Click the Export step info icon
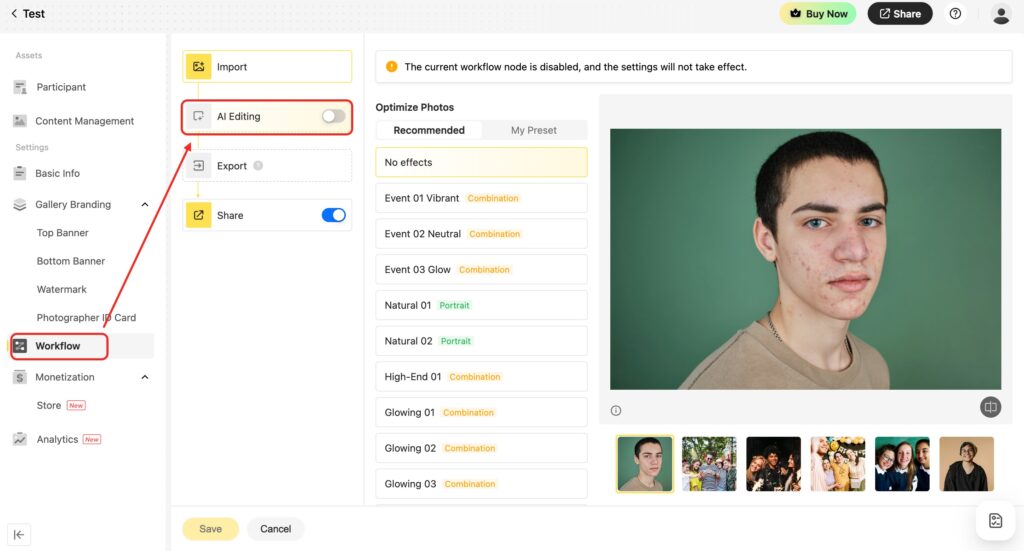This screenshot has height=551, width=1024. click(258, 166)
